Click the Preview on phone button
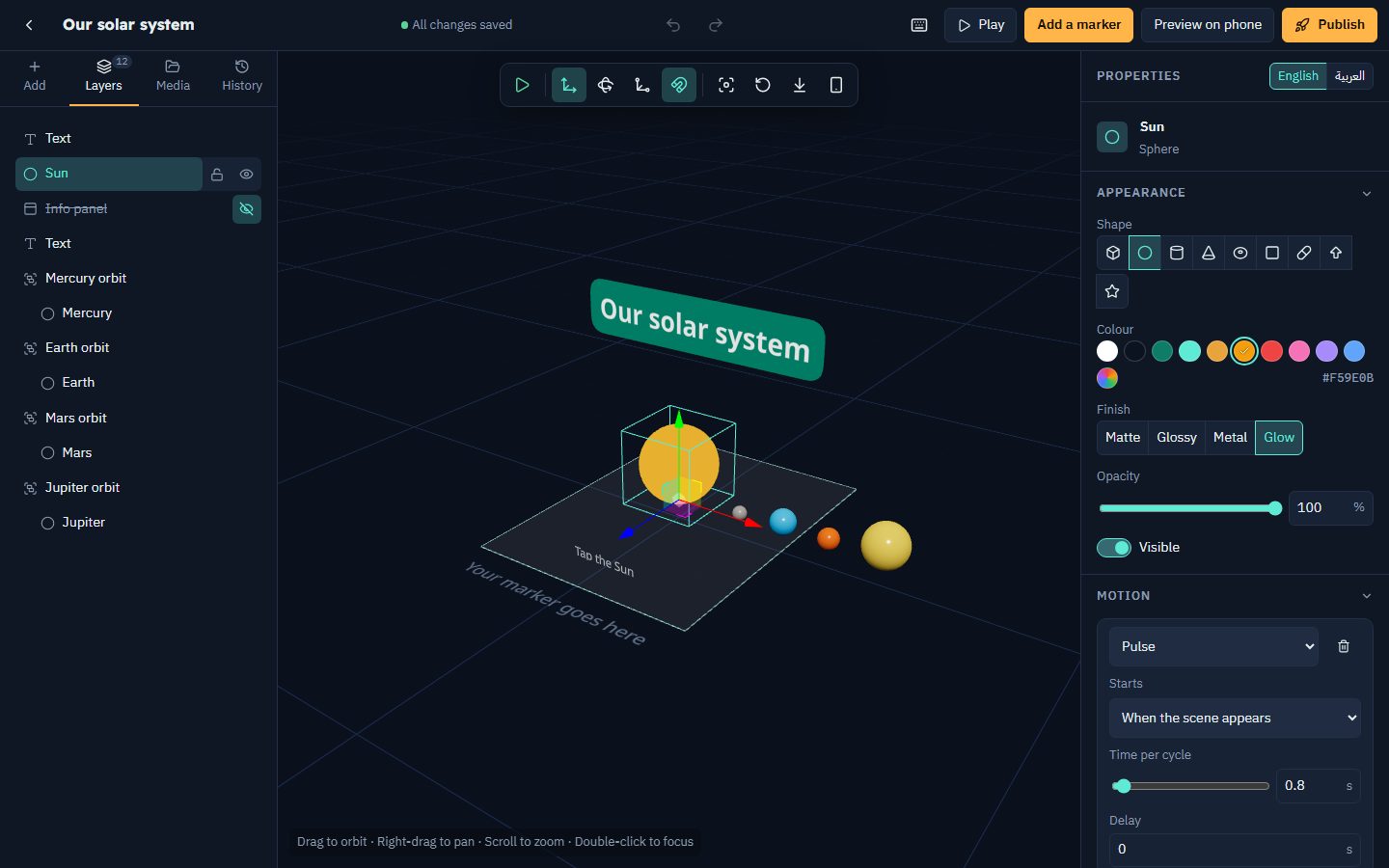This screenshot has width=1389, height=868. tap(1208, 25)
